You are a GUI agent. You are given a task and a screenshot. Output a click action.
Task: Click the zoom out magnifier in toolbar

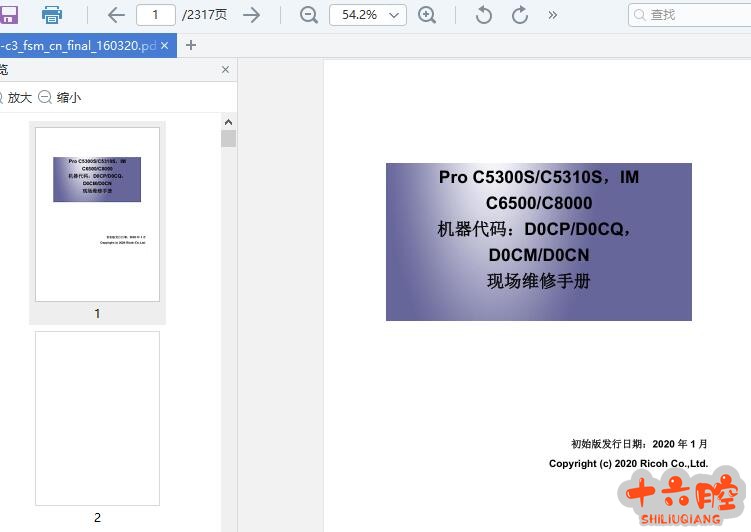coord(309,15)
